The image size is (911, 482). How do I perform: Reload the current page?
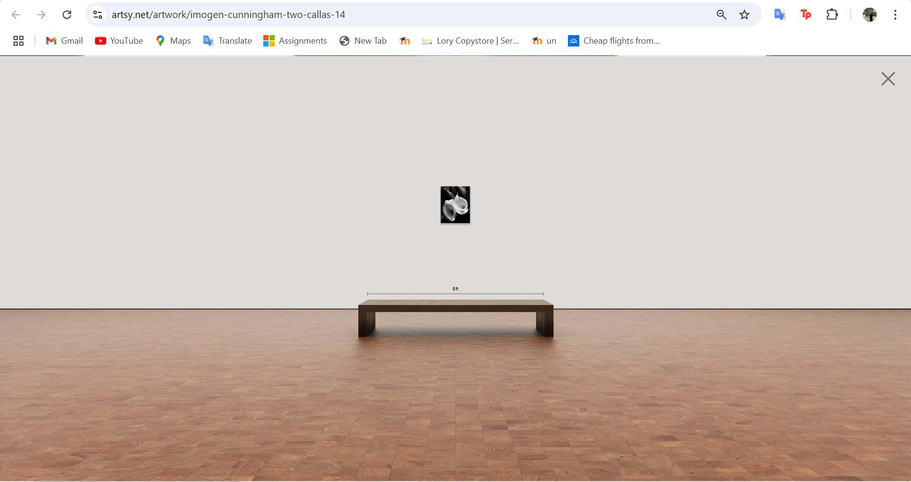pyautogui.click(x=67, y=15)
